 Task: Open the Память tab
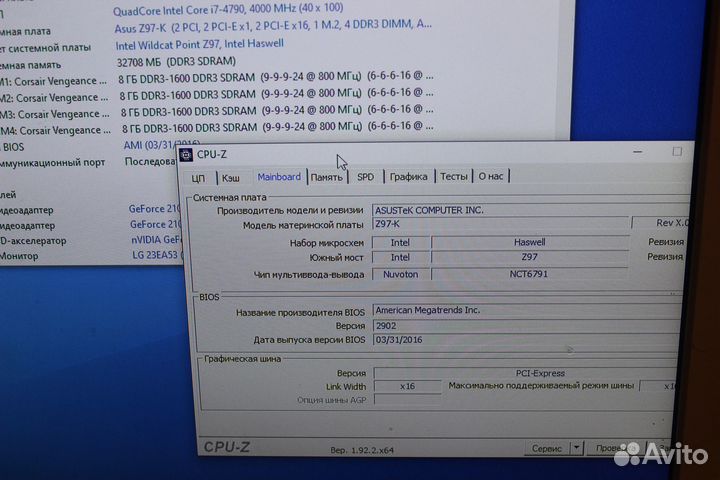[x=326, y=177]
